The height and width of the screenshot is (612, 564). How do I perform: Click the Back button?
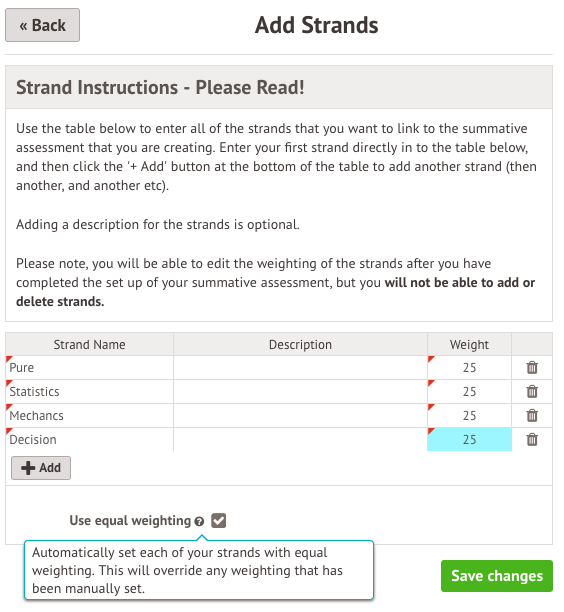click(42, 25)
